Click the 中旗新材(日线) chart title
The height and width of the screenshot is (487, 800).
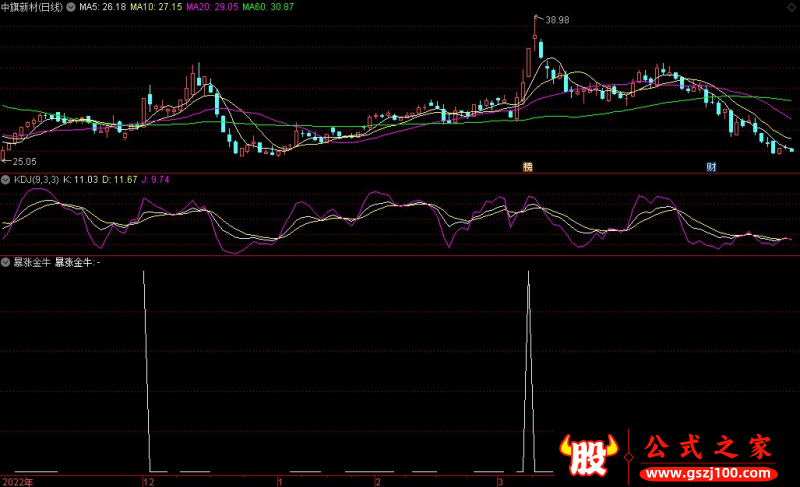[x=30, y=6]
